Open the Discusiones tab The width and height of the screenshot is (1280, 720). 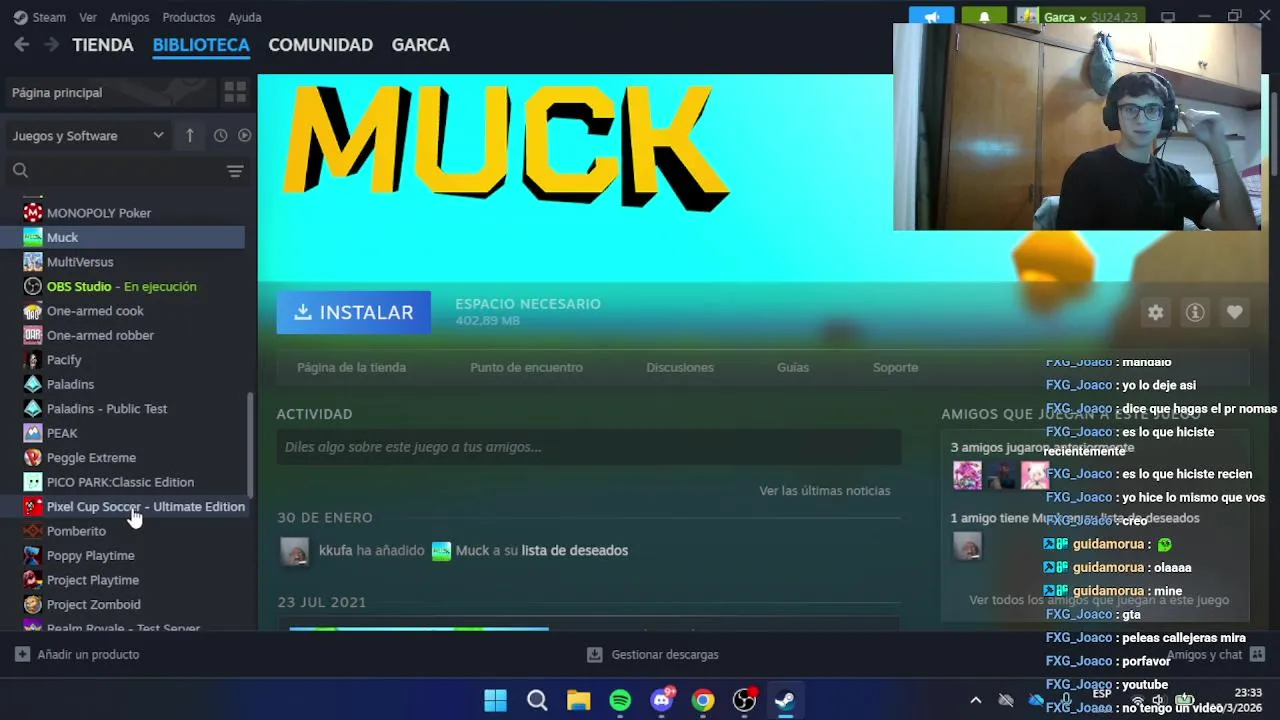(x=679, y=367)
